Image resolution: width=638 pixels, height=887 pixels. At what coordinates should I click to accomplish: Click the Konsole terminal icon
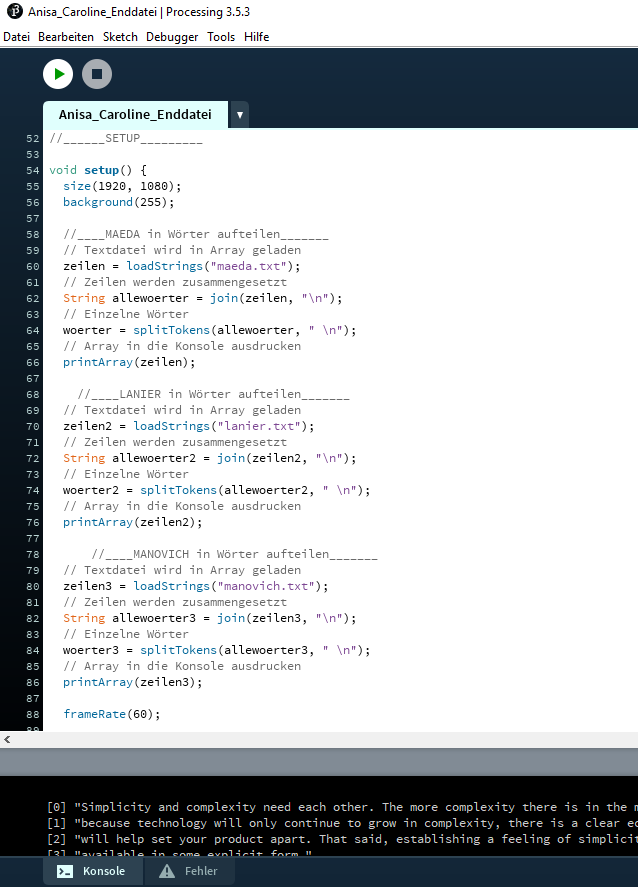tap(65, 872)
